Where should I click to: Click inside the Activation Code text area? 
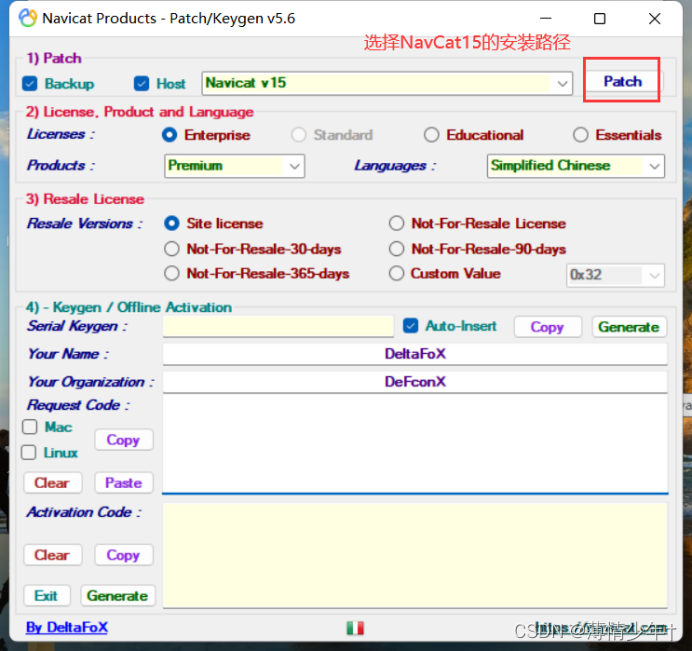point(415,555)
